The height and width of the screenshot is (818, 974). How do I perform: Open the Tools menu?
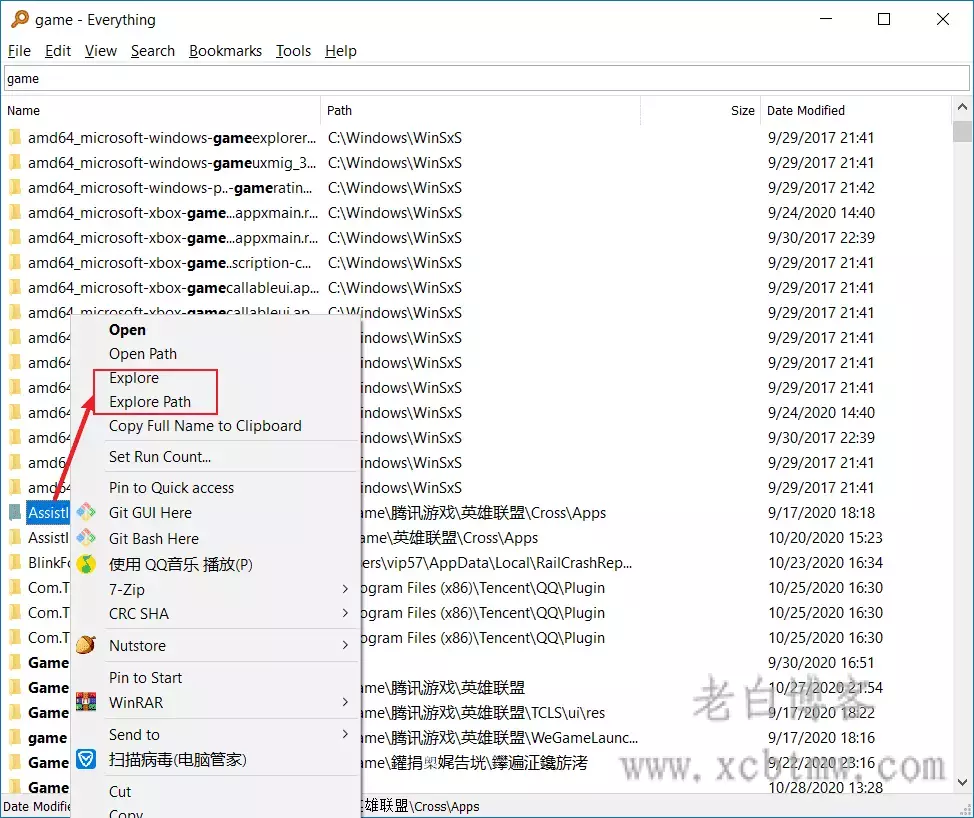point(293,51)
